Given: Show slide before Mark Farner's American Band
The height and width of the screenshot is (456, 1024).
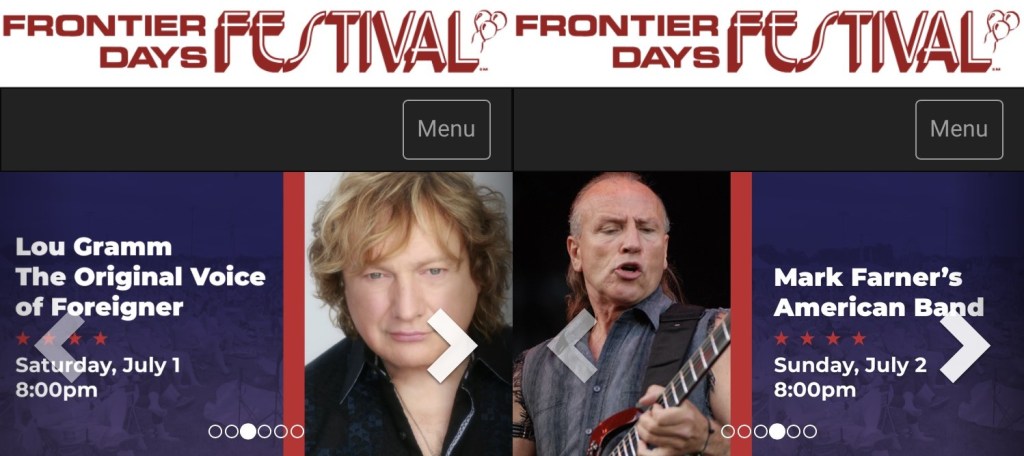Looking at the screenshot, I should (x=572, y=346).
